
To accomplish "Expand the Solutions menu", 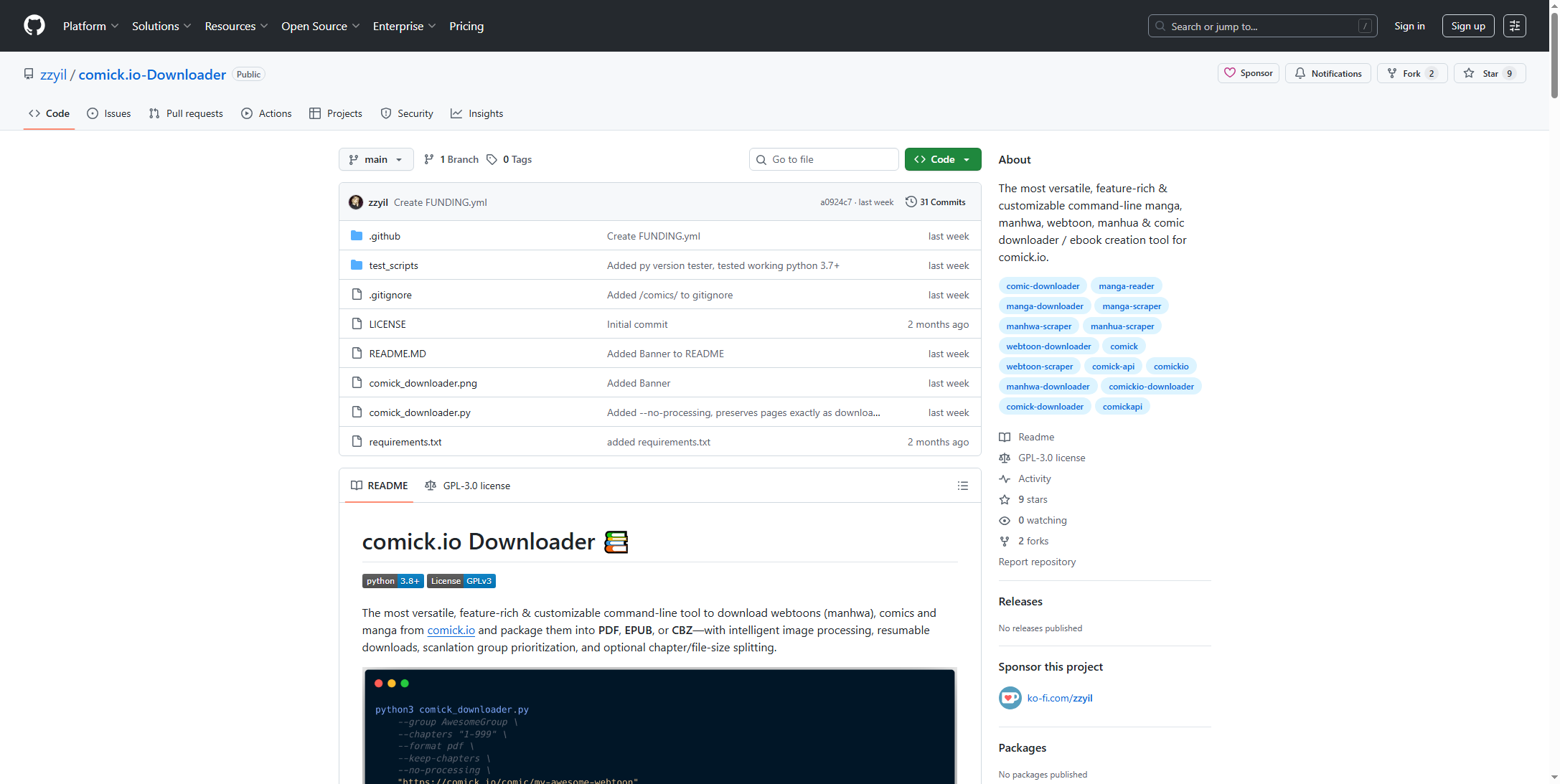I will point(161,26).
